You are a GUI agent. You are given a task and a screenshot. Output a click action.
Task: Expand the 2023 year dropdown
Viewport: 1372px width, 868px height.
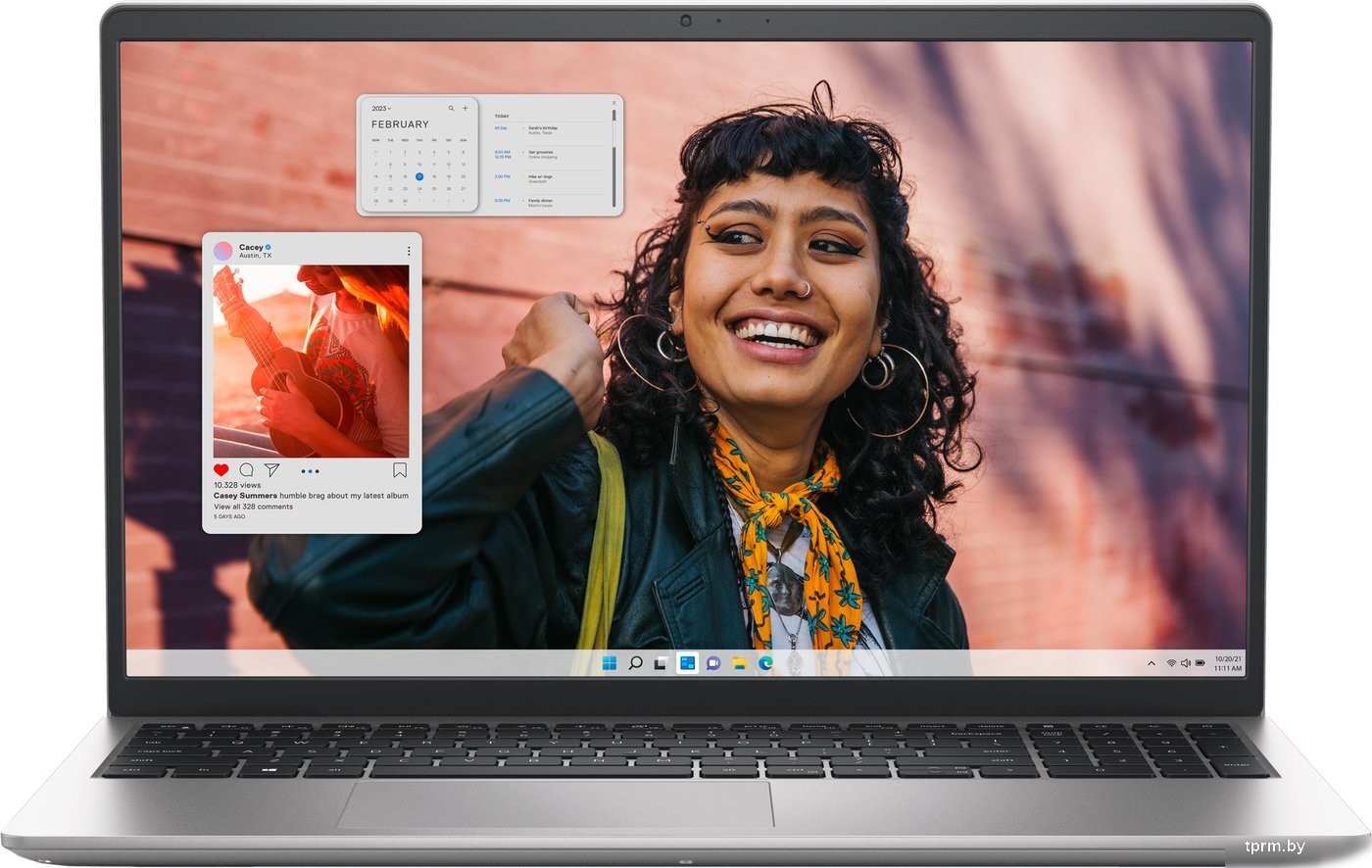coord(380,109)
